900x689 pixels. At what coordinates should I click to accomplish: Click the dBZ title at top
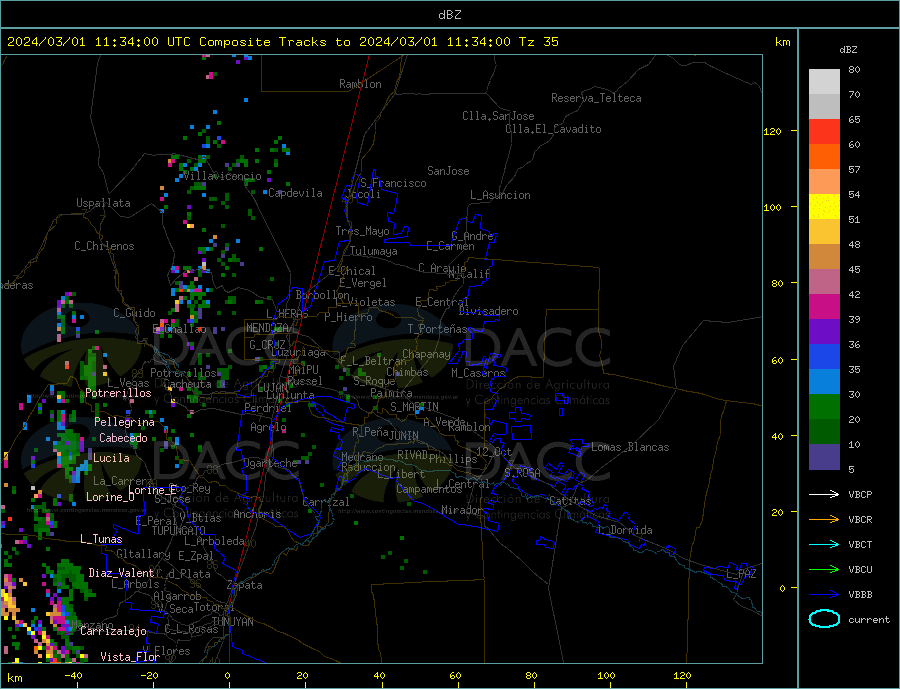coord(449,15)
